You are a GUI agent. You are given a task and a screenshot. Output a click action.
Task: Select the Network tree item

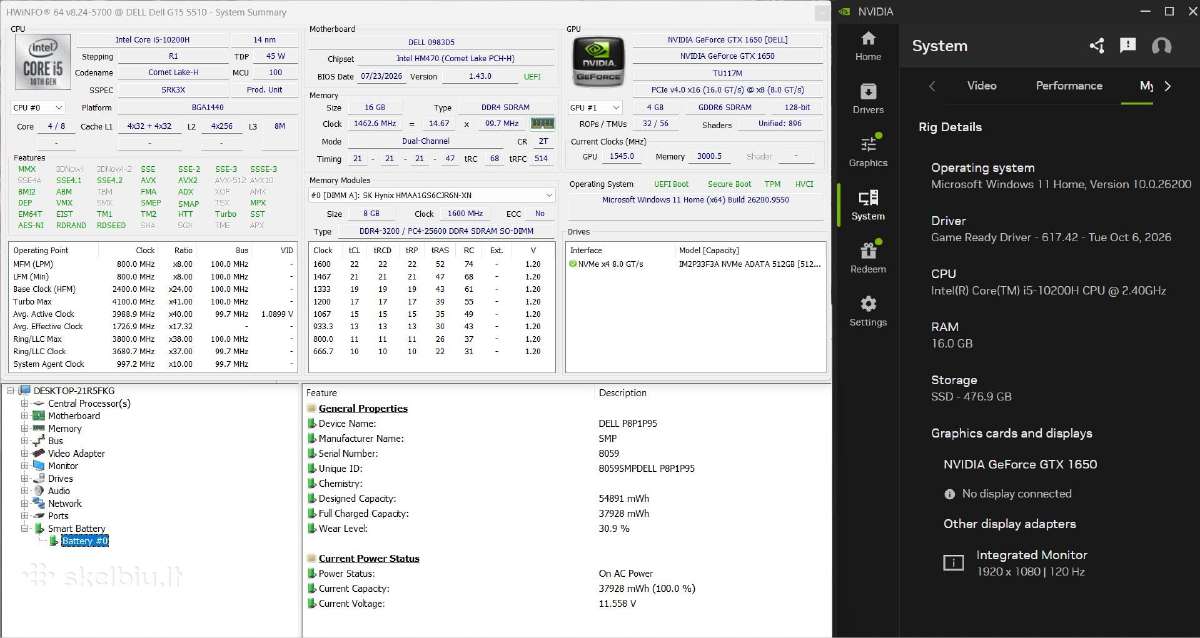point(65,503)
